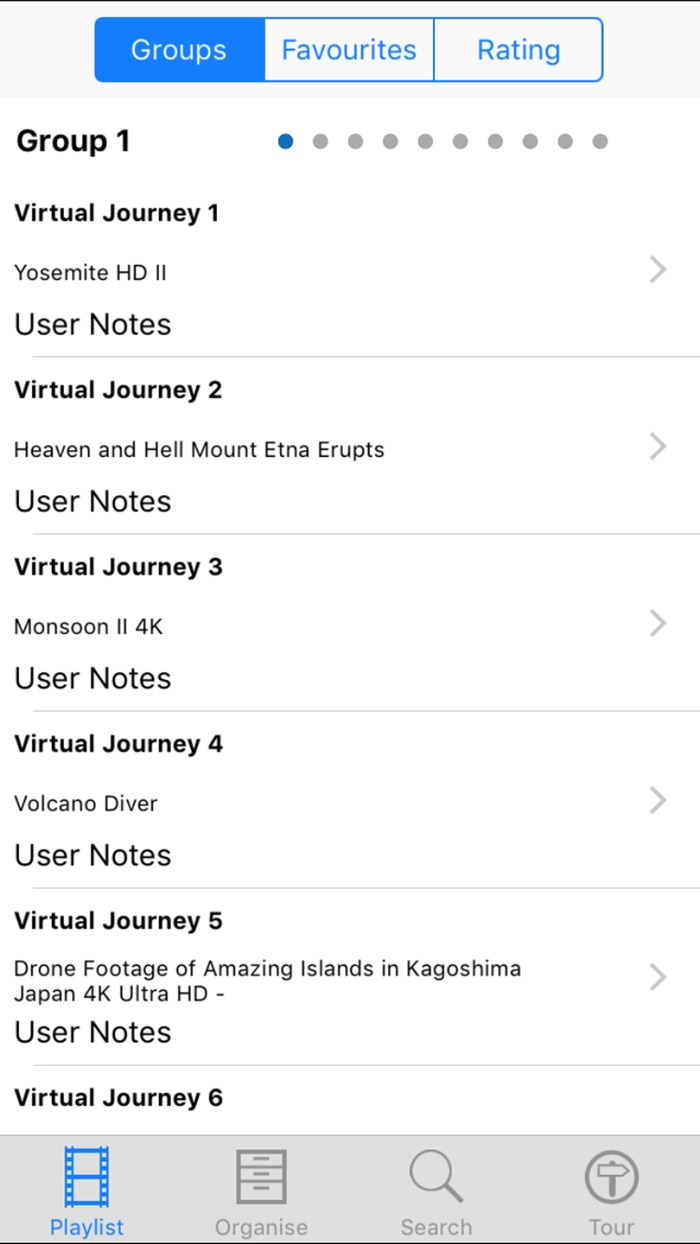Viewport: 700px width, 1244px height.
Task: Open the Volcano Diver disclosure arrow
Action: (x=657, y=800)
